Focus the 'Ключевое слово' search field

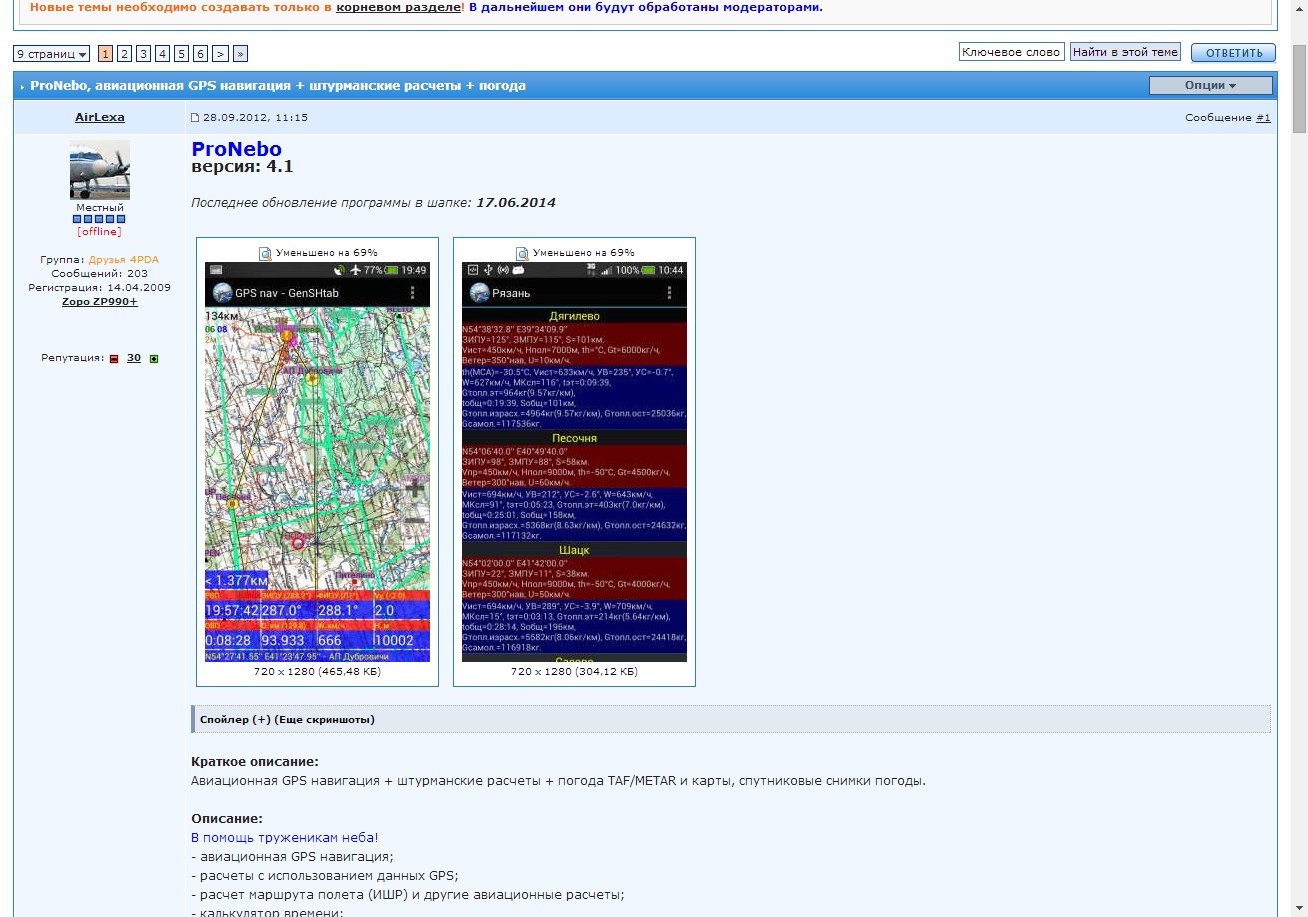[x=1010, y=52]
